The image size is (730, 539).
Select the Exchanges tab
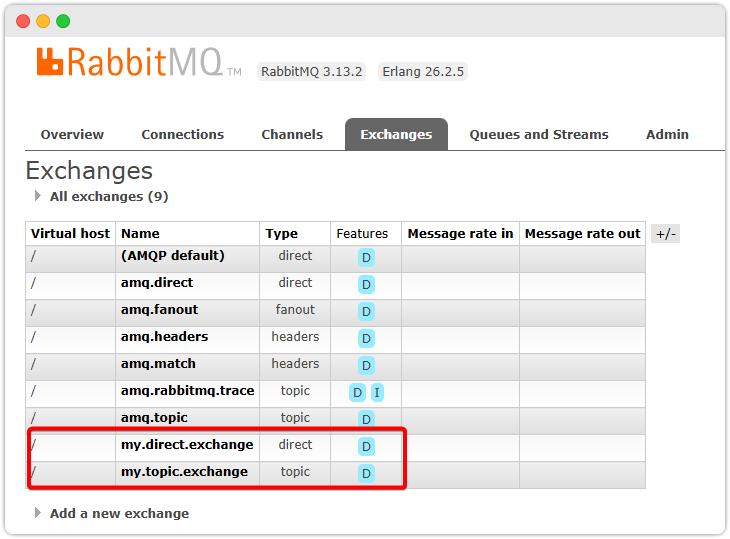click(x=396, y=135)
